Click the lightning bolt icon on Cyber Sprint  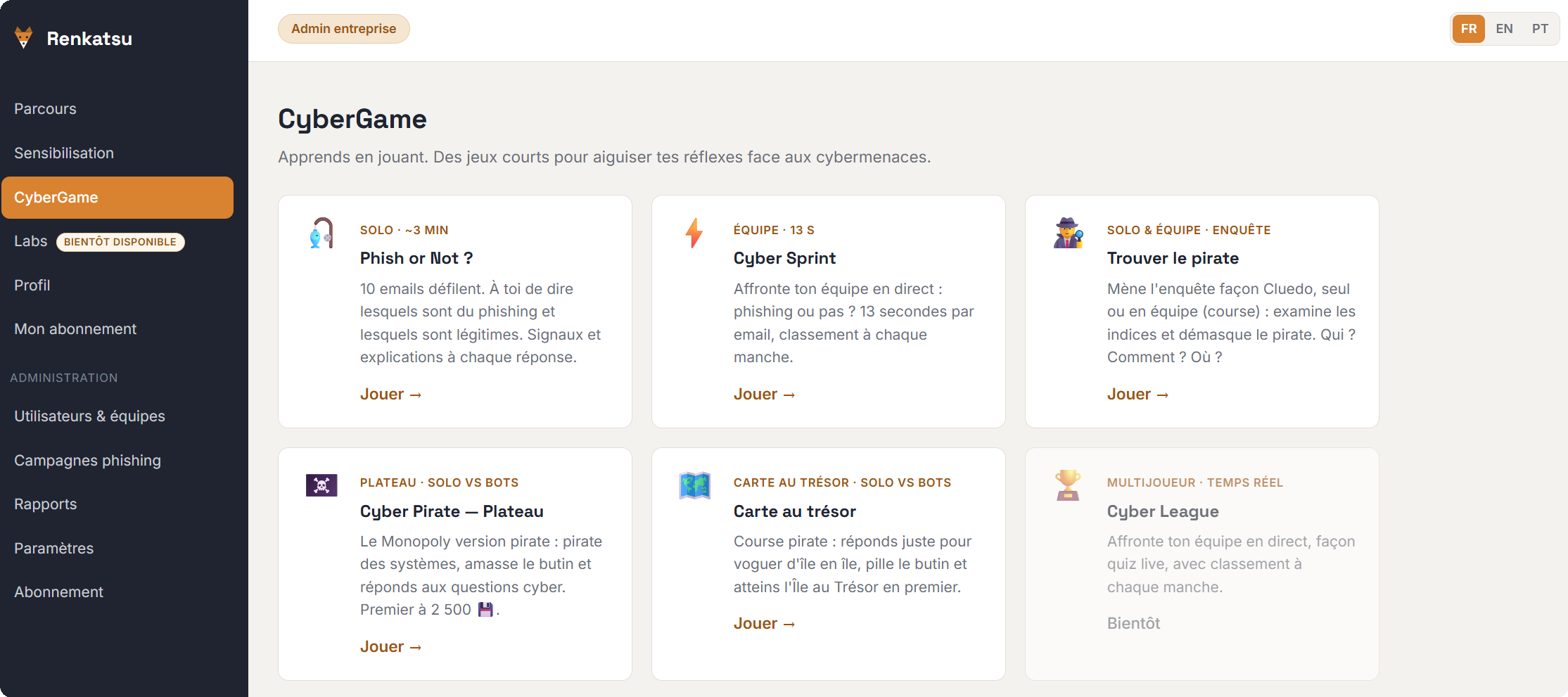694,233
